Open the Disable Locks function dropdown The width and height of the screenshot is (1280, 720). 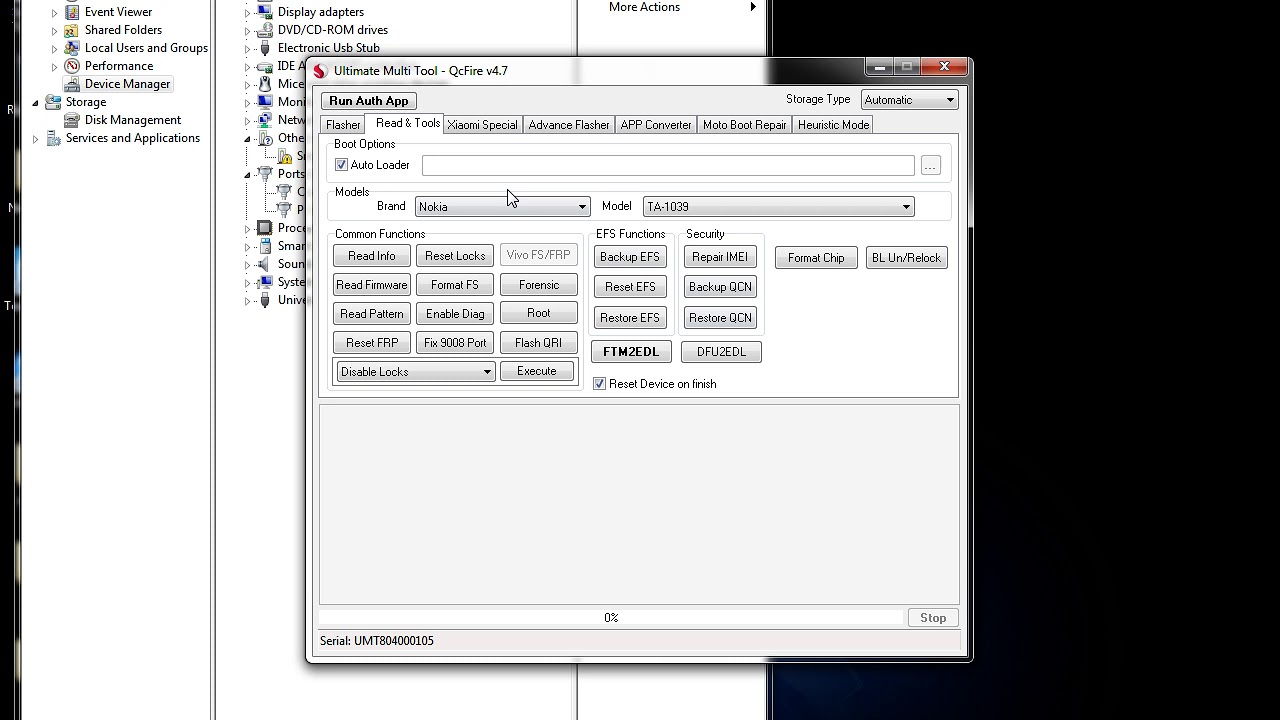[x=415, y=372]
